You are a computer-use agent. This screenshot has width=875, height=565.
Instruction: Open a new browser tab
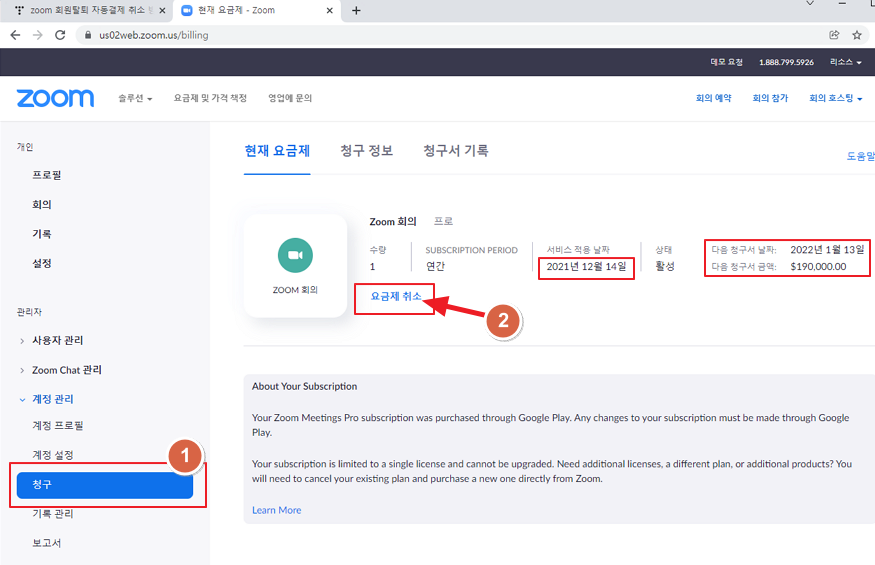tap(356, 10)
